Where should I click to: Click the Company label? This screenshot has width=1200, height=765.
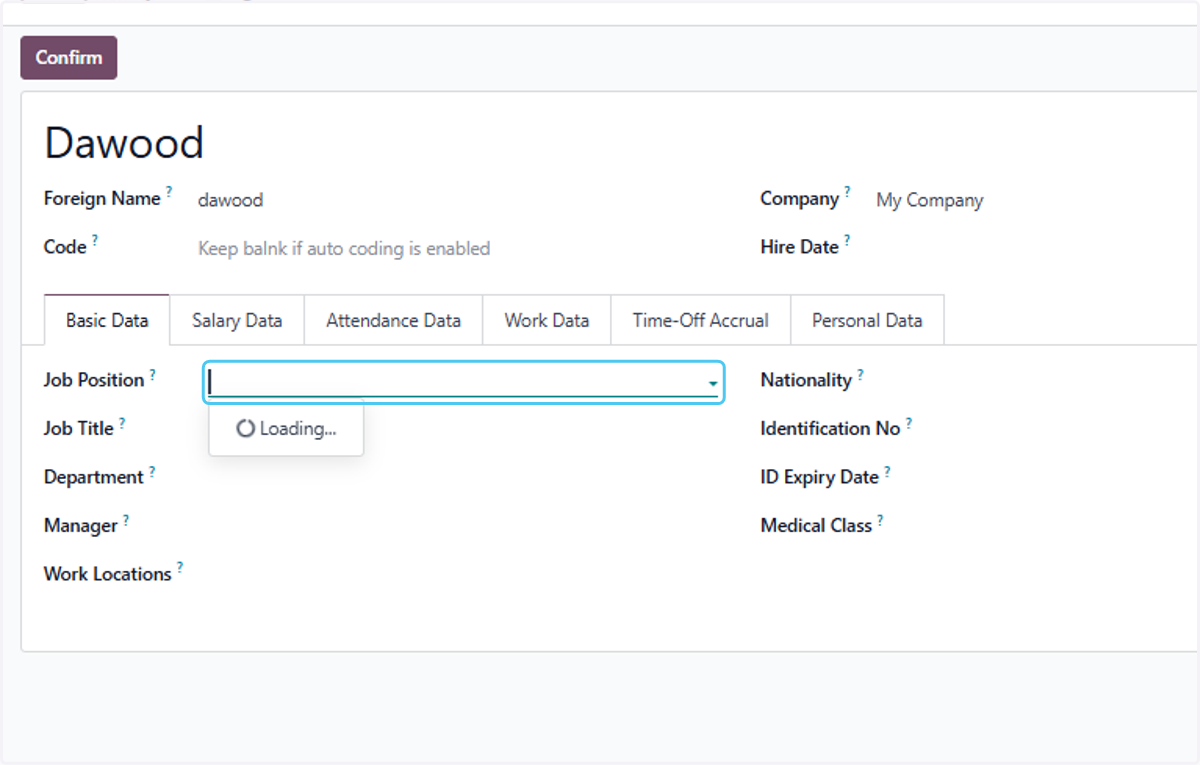click(x=799, y=199)
